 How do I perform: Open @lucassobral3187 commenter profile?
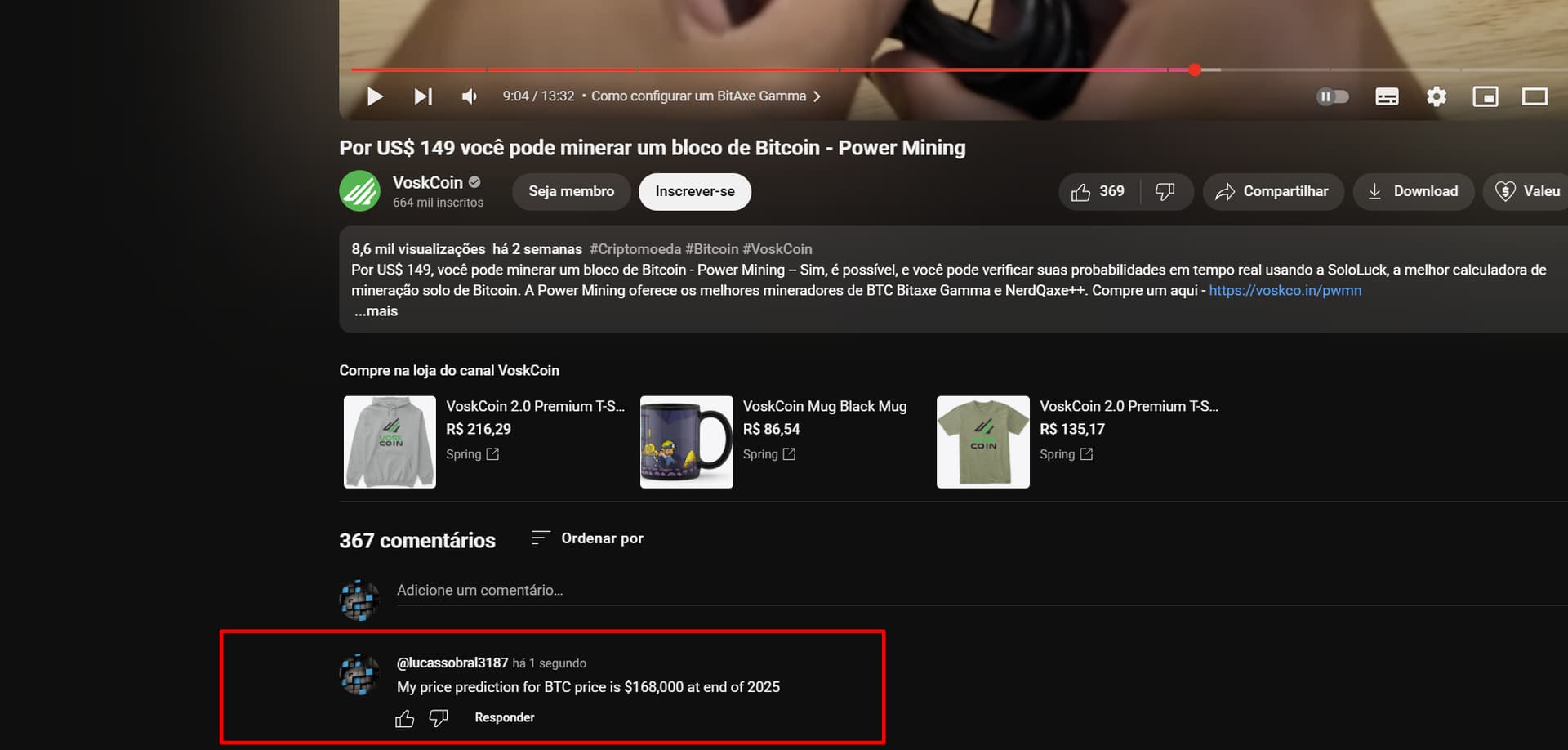click(x=452, y=663)
